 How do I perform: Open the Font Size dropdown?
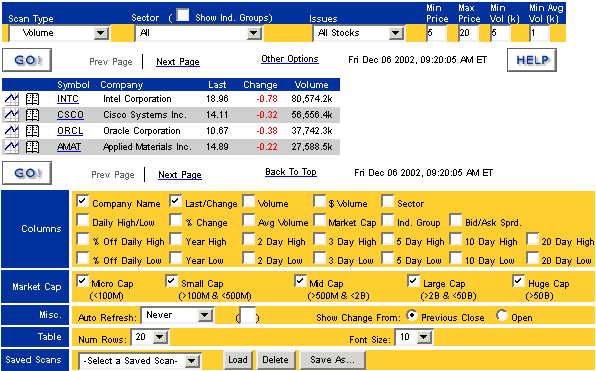pyautogui.click(x=414, y=337)
